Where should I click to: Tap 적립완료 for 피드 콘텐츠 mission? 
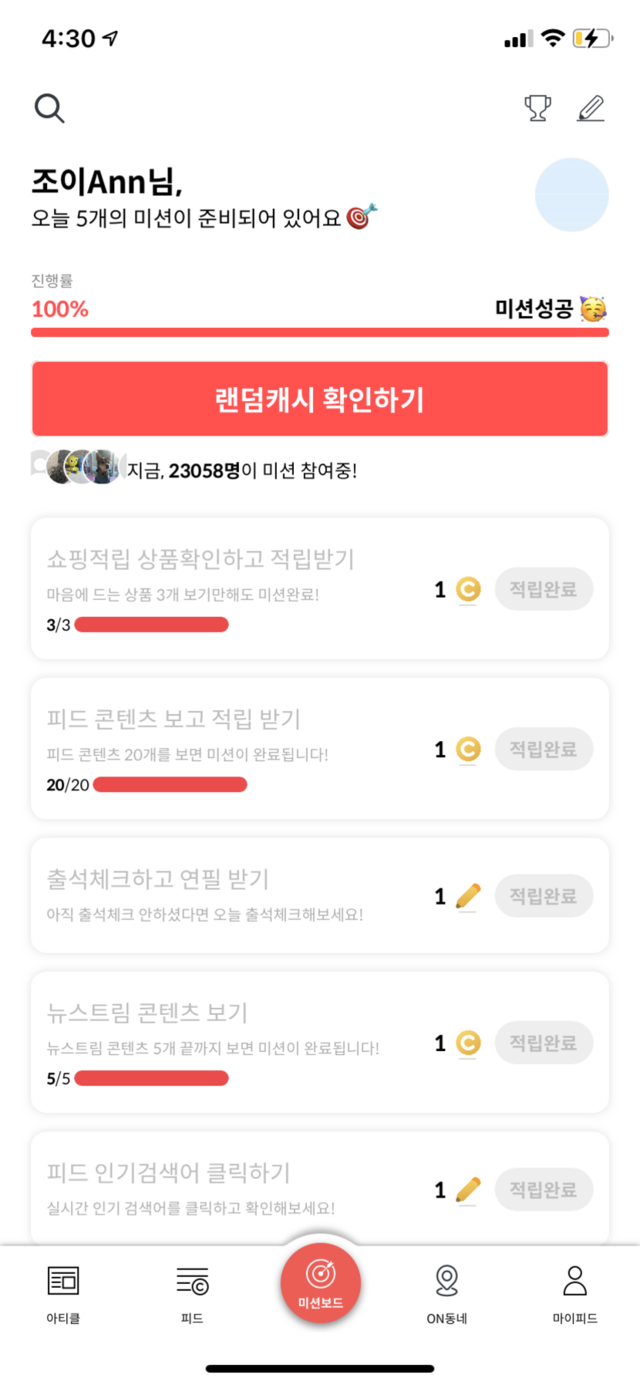[543, 749]
